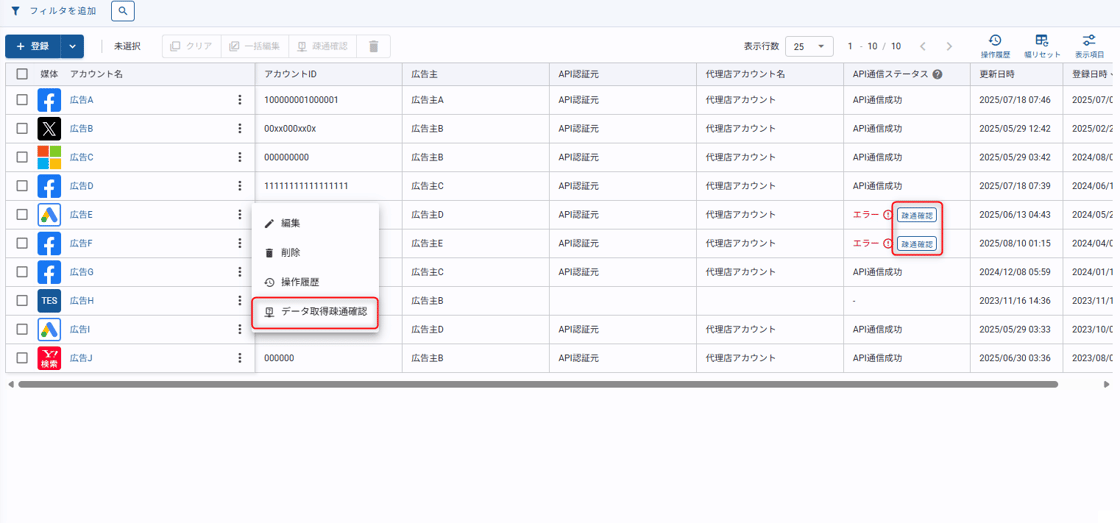Check the checkbox for 広告B row

22,129
